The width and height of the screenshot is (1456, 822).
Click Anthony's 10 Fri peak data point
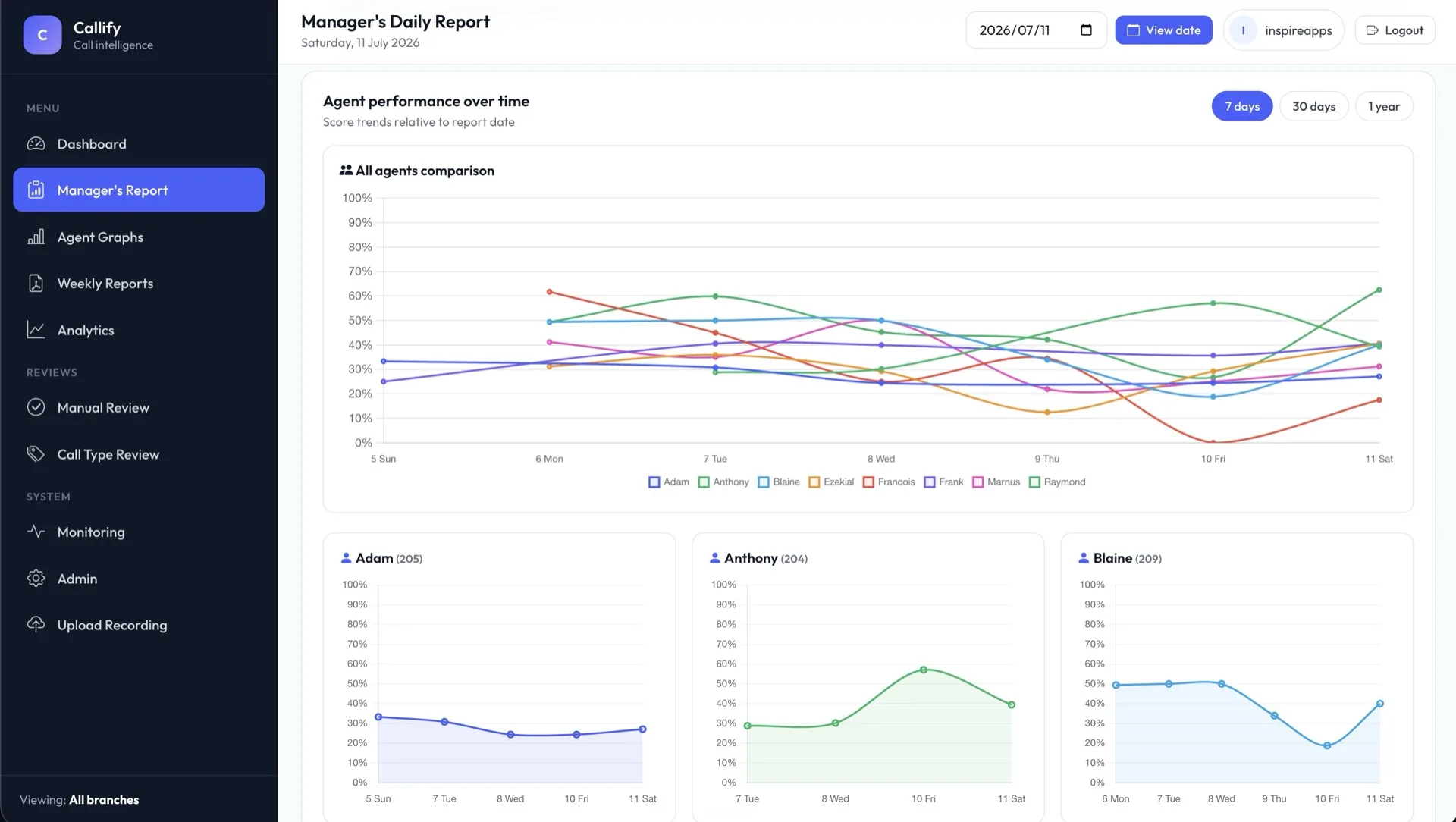tap(924, 670)
